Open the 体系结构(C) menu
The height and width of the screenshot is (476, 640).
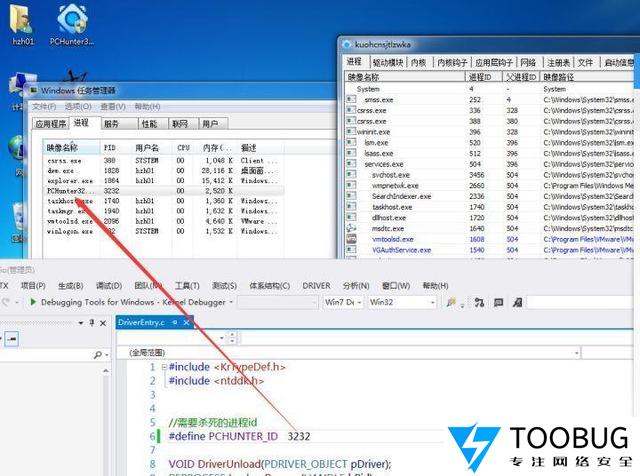click(269, 286)
